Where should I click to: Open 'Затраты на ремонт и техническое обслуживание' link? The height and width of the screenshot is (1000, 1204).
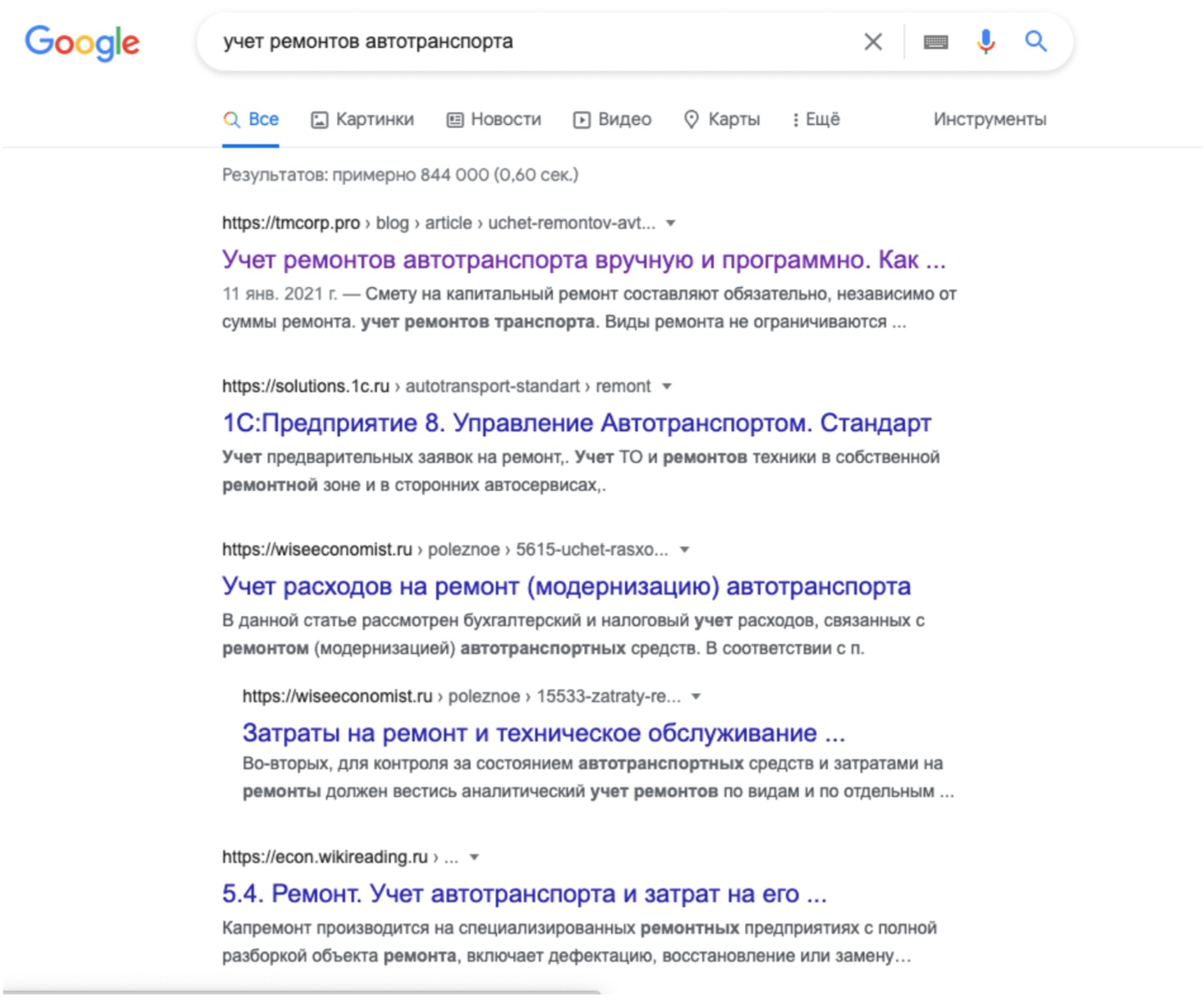point(543,733)
